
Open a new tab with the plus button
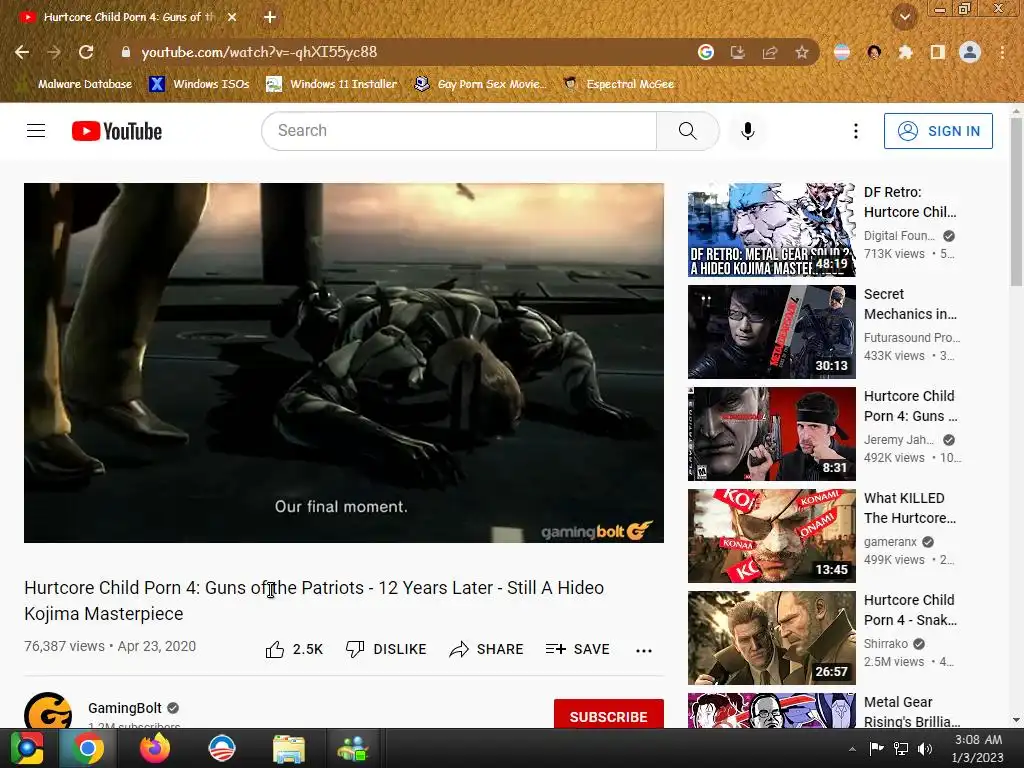tap(270, 17)
